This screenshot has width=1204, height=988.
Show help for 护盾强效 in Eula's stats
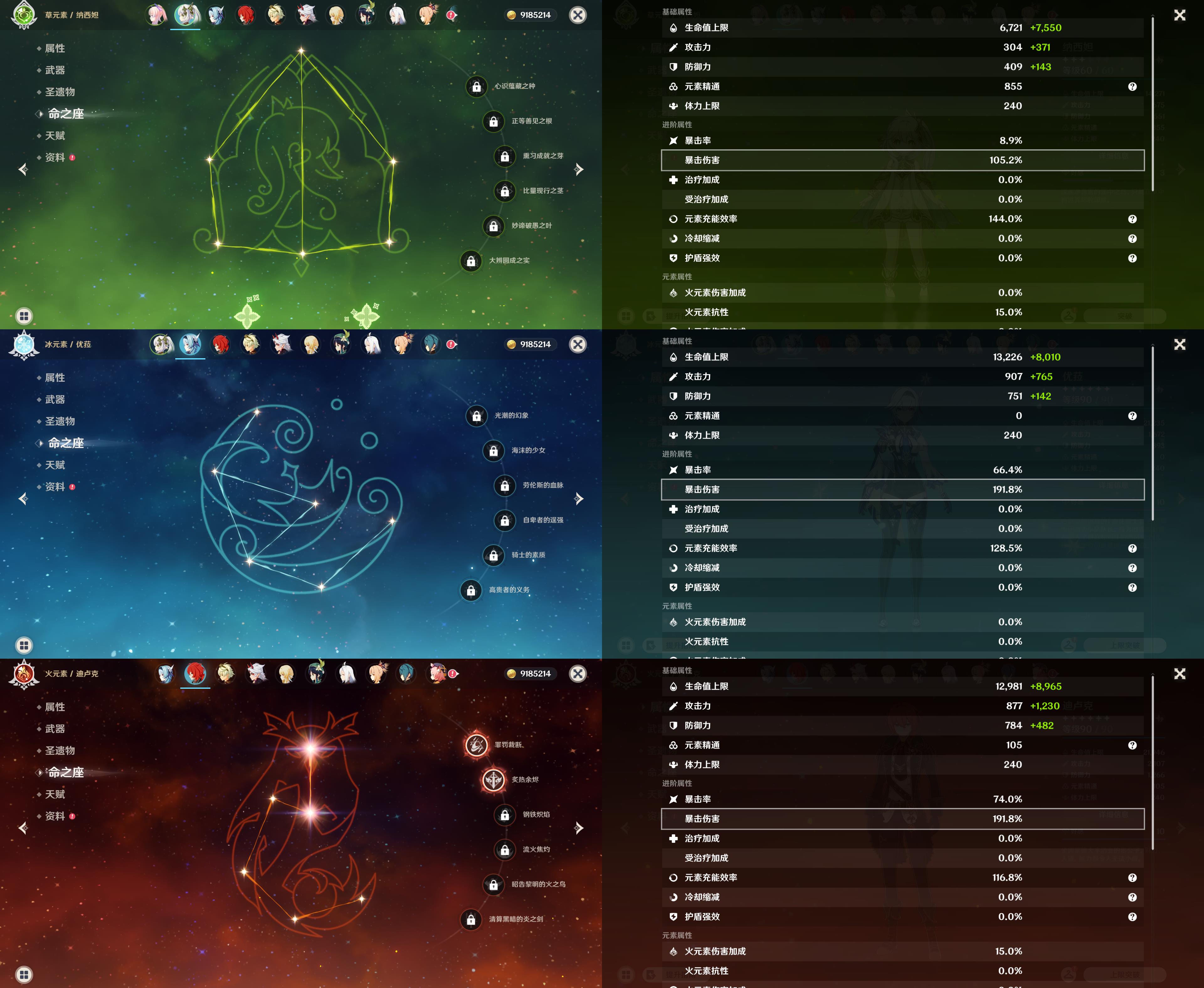click(1132, 587)
